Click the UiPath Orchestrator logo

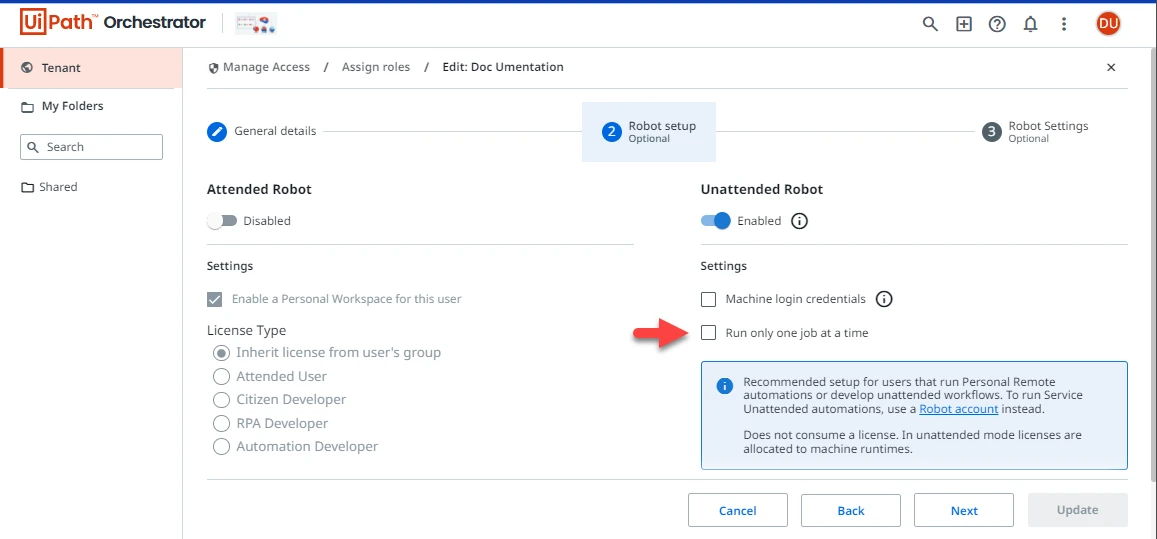[x=113, y=23]
